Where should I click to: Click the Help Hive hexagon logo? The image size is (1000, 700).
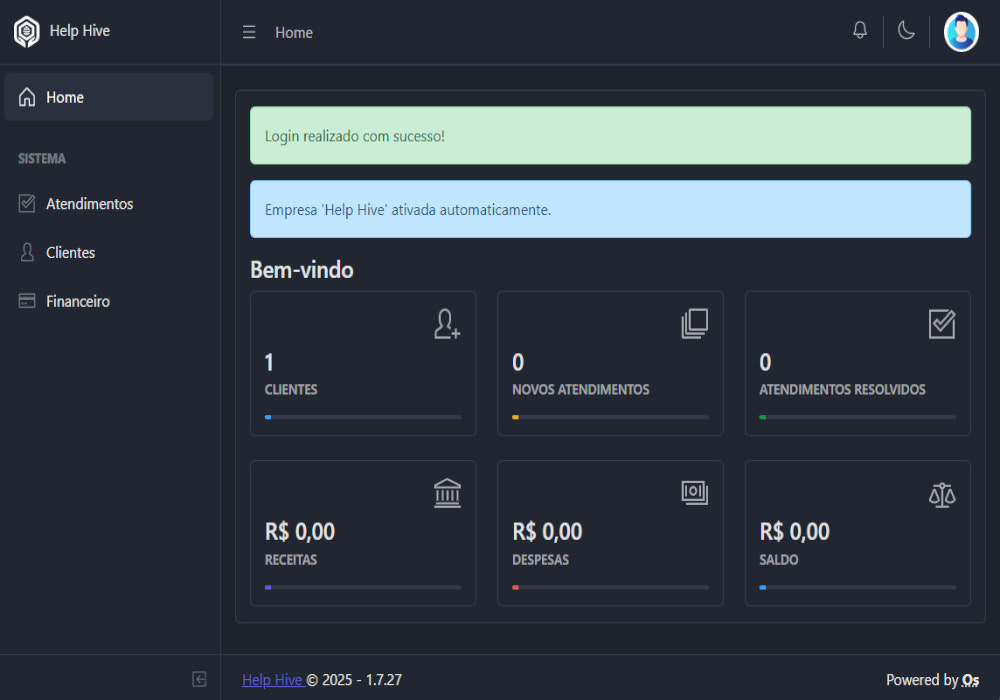tap(26, 32)
